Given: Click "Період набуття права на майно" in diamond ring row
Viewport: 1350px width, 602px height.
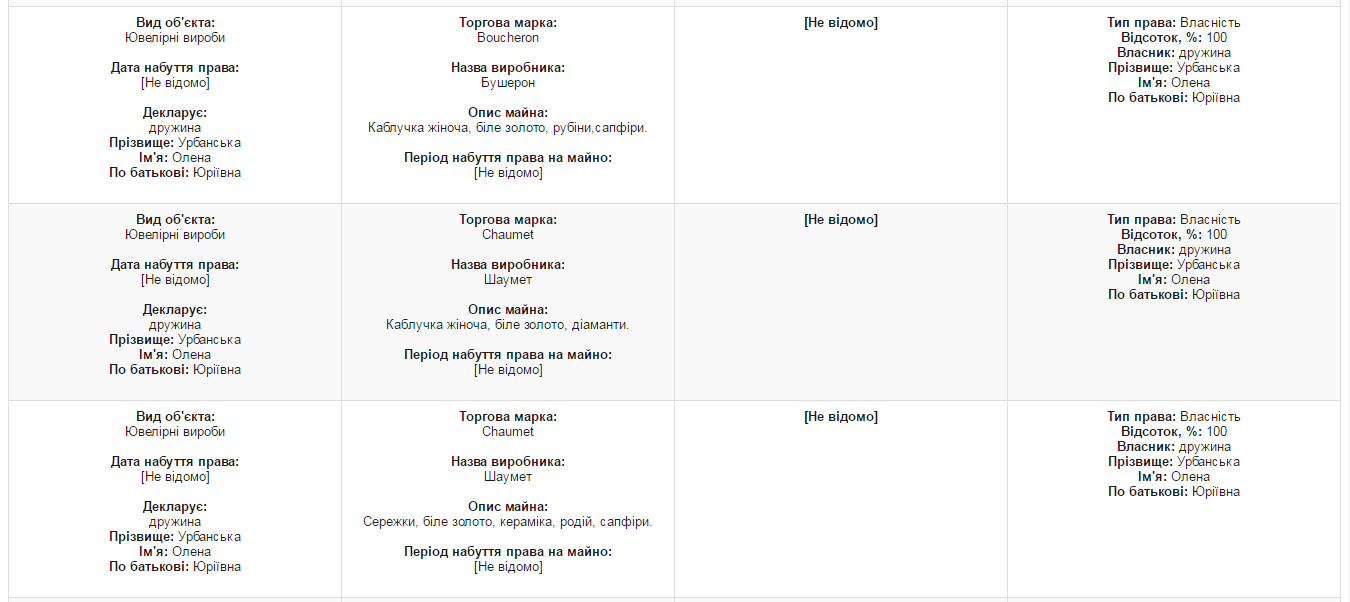Looking at the screenshot, I should coord(508,355).
